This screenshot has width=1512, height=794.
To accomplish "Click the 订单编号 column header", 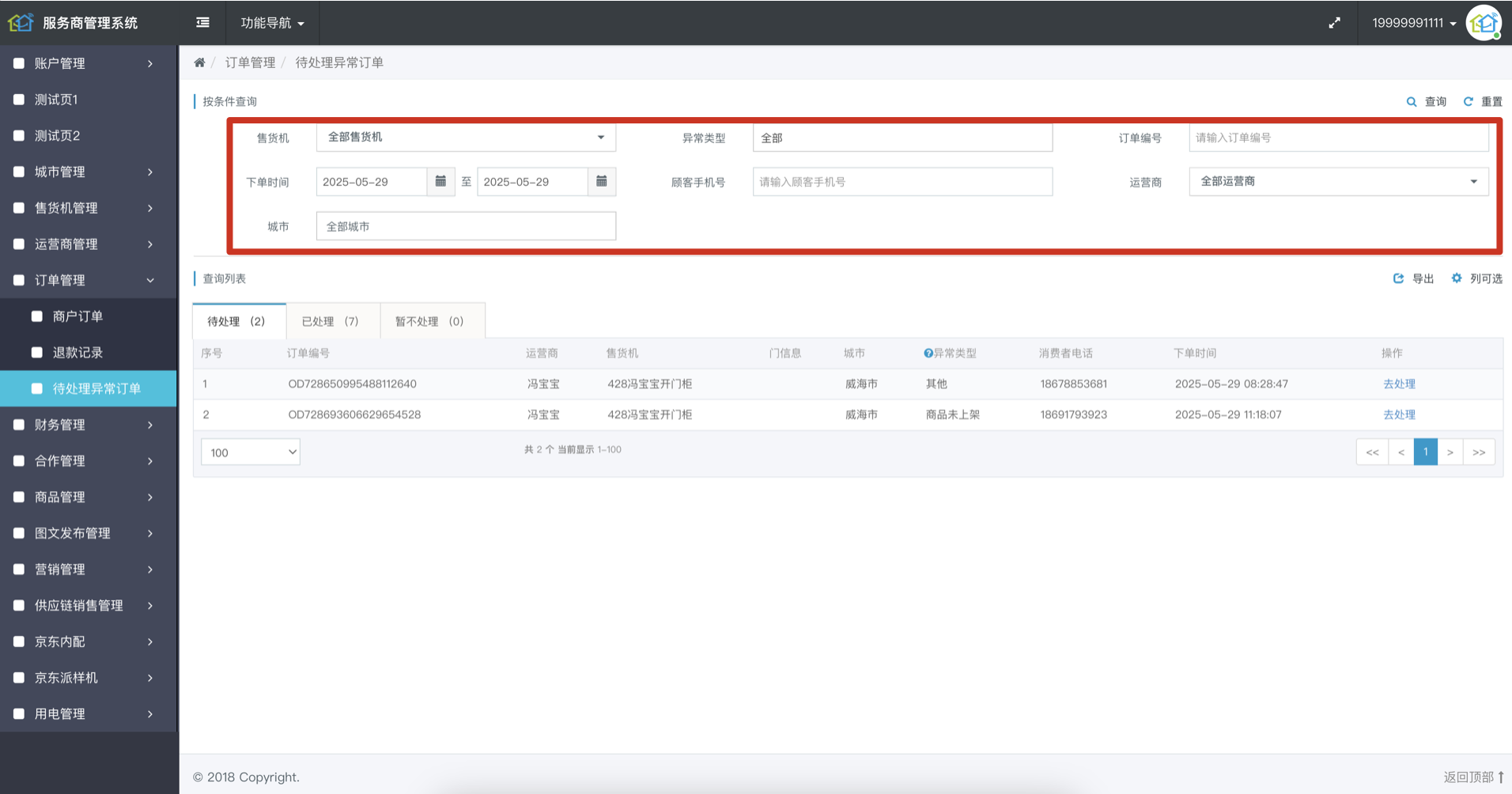I will point(308,354).
